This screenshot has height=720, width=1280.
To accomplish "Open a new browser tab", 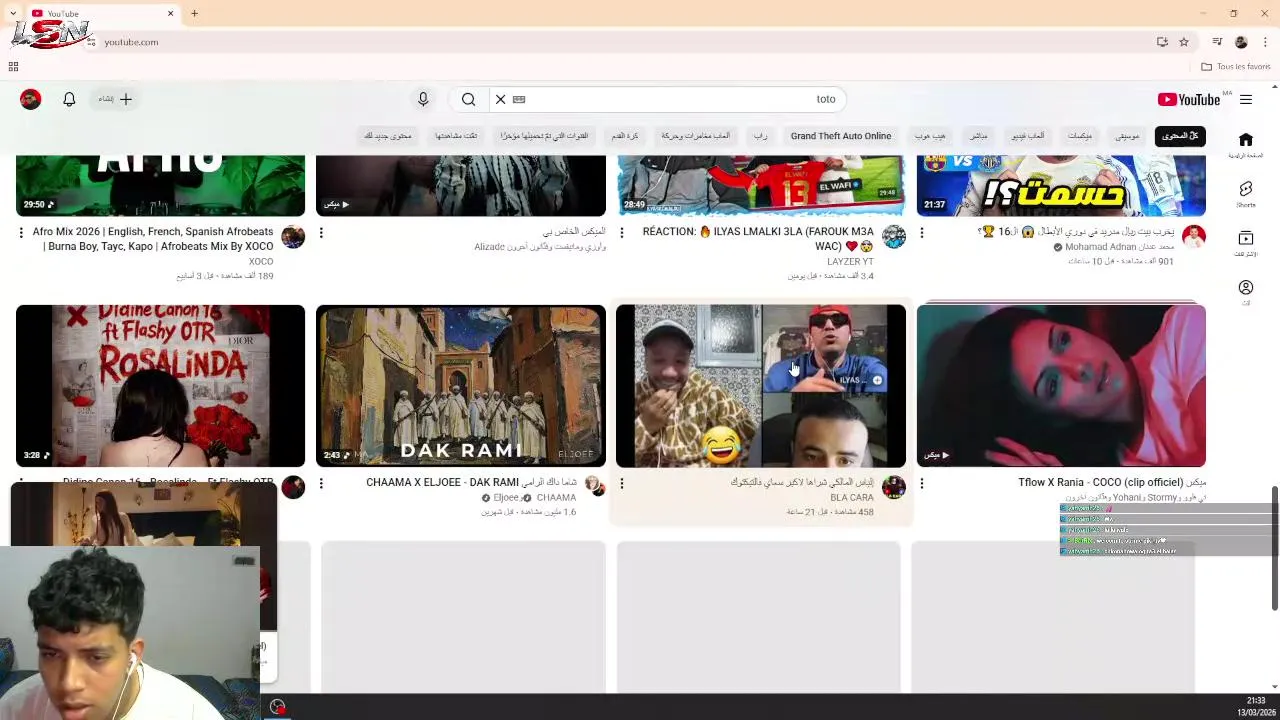I will coord(194,13).
